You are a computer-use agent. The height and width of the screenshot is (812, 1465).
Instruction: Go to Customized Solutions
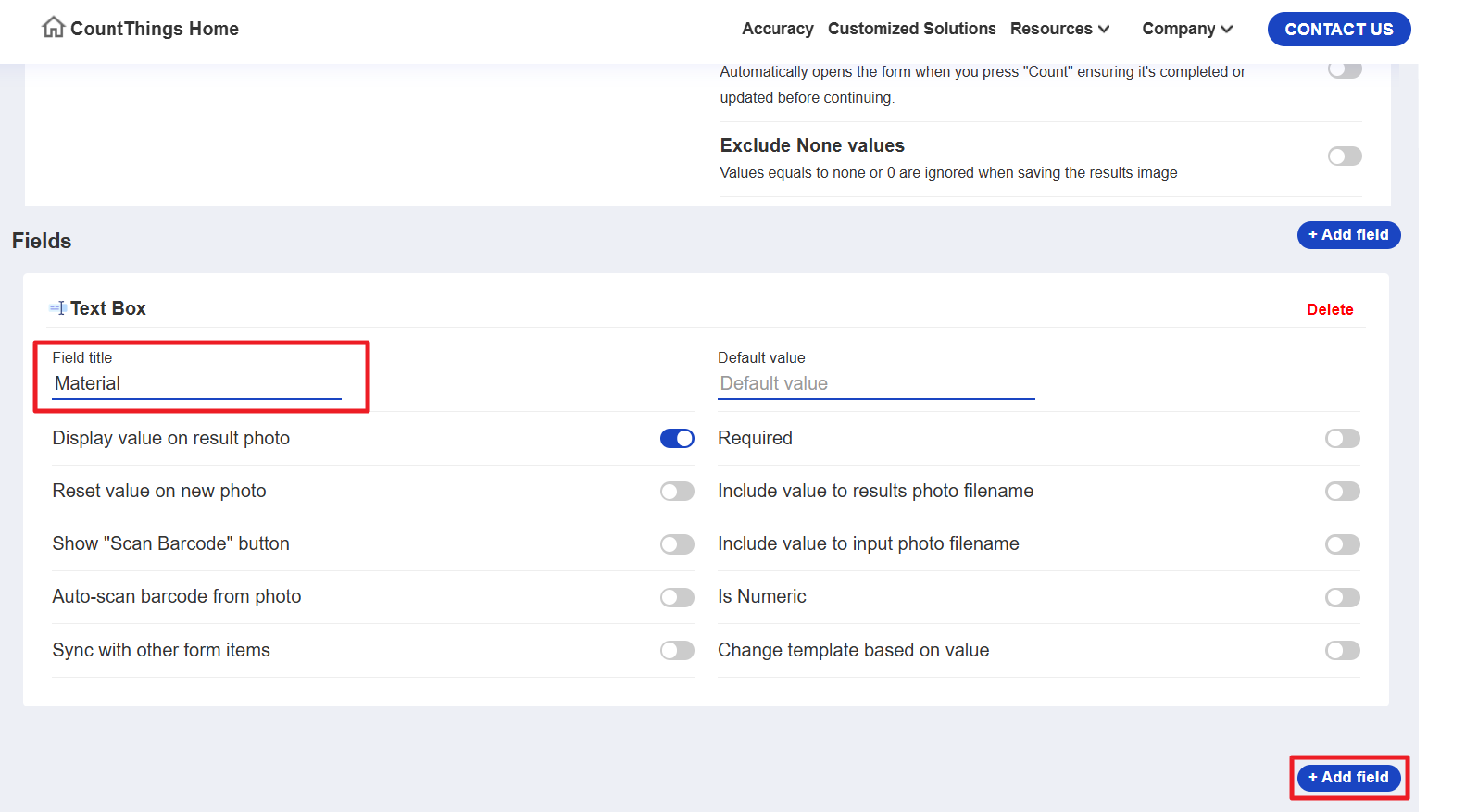click(911, 29)
